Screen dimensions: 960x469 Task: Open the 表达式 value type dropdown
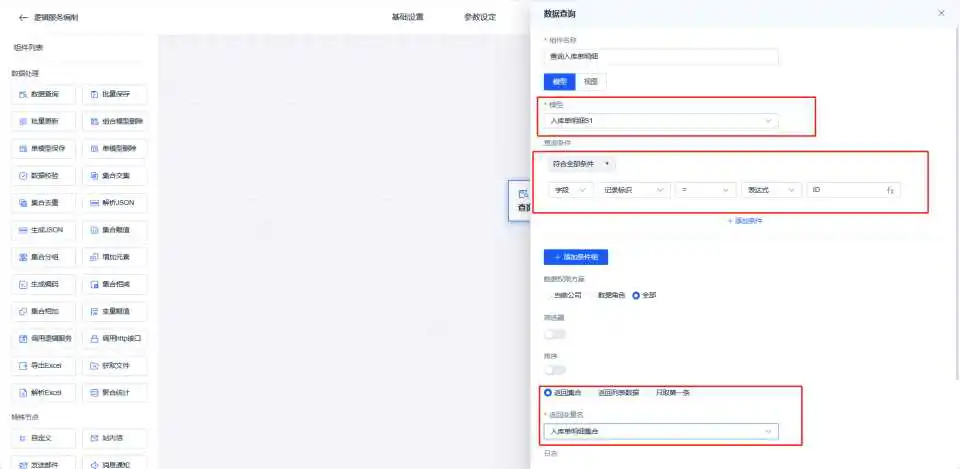coord(771,190)
